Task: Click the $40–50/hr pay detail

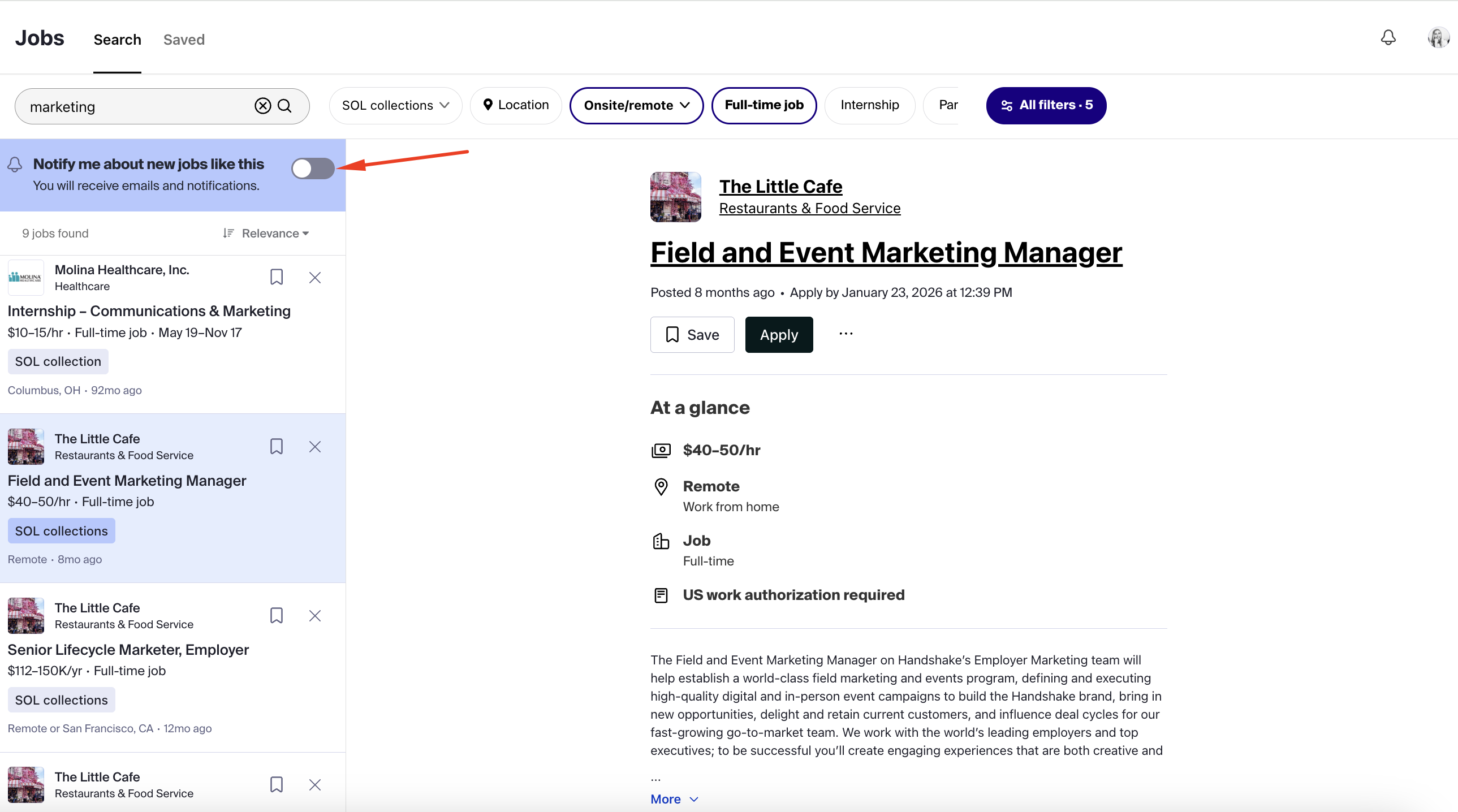Action: tap(721, 451)
